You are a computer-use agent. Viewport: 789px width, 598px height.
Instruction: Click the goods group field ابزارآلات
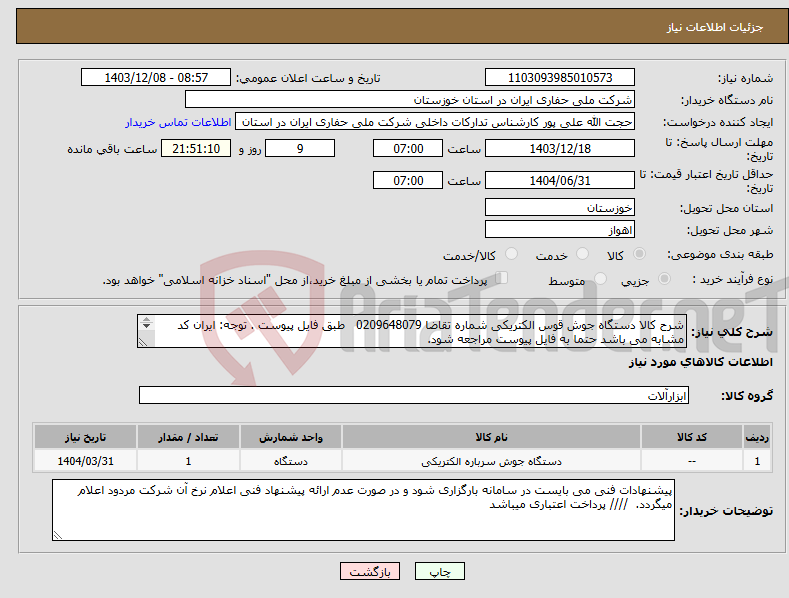(414, 396)
